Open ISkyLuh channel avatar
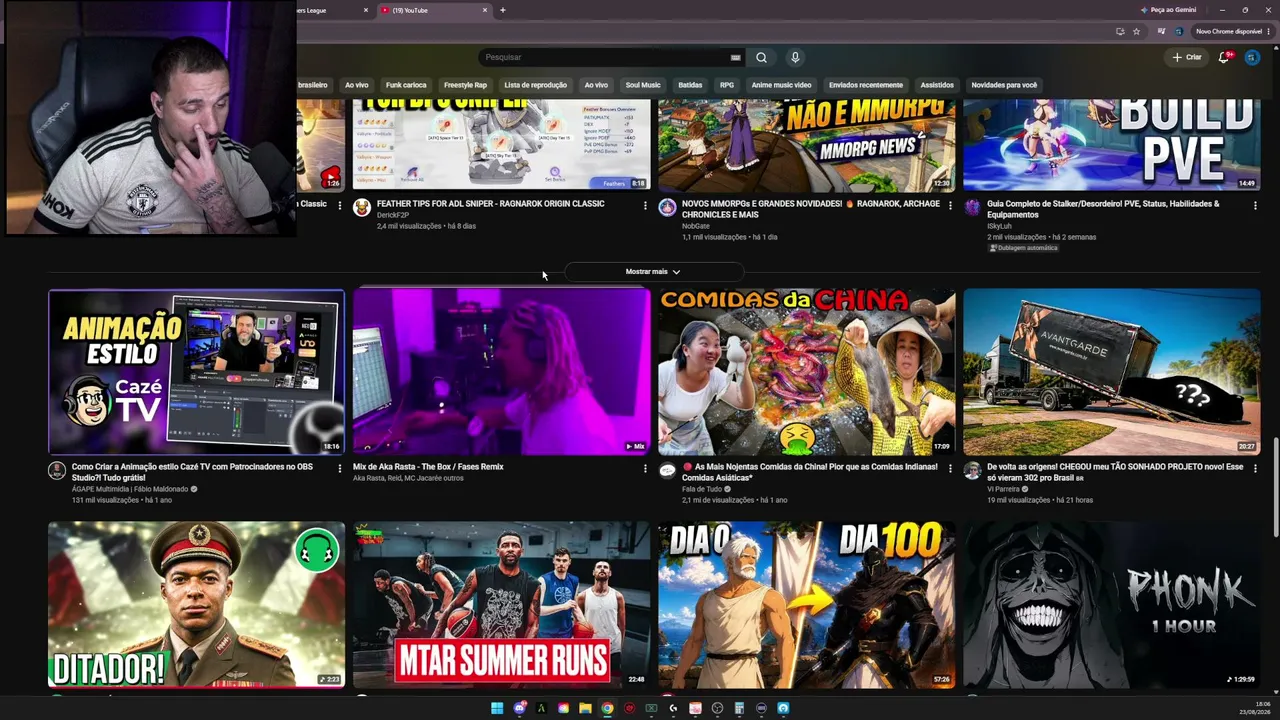The height and width of the screenshot is (720, 1280). (972, 207)
